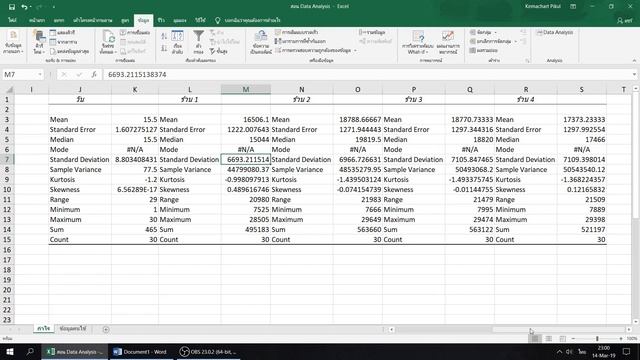The width and height of the screenshot is (640, 360).
Task: Switch to Page Break Preview in status bar
Action: tap(562, 339)
